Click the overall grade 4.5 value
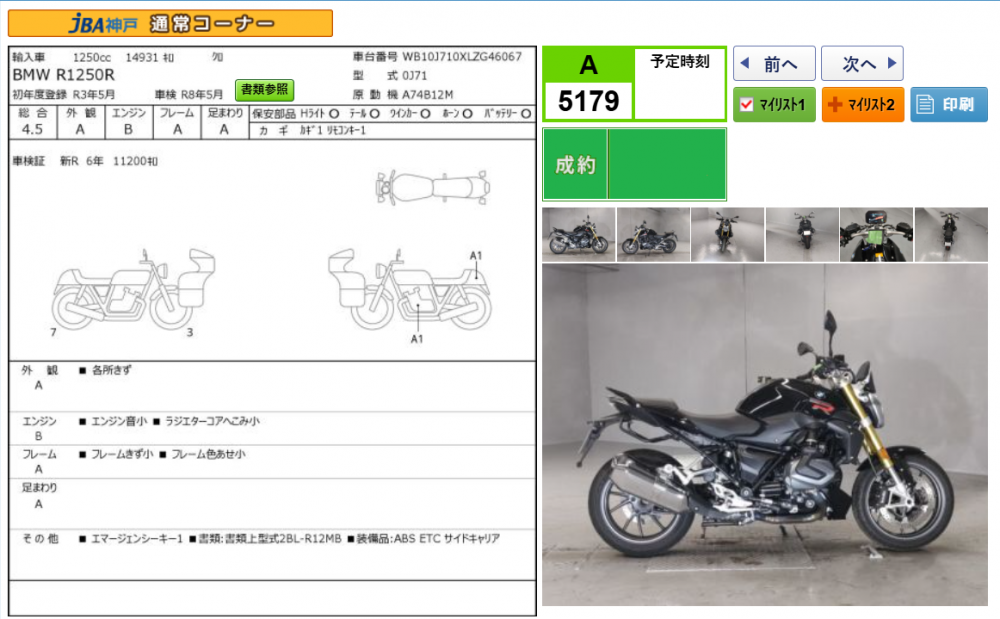 pos(33,129)
